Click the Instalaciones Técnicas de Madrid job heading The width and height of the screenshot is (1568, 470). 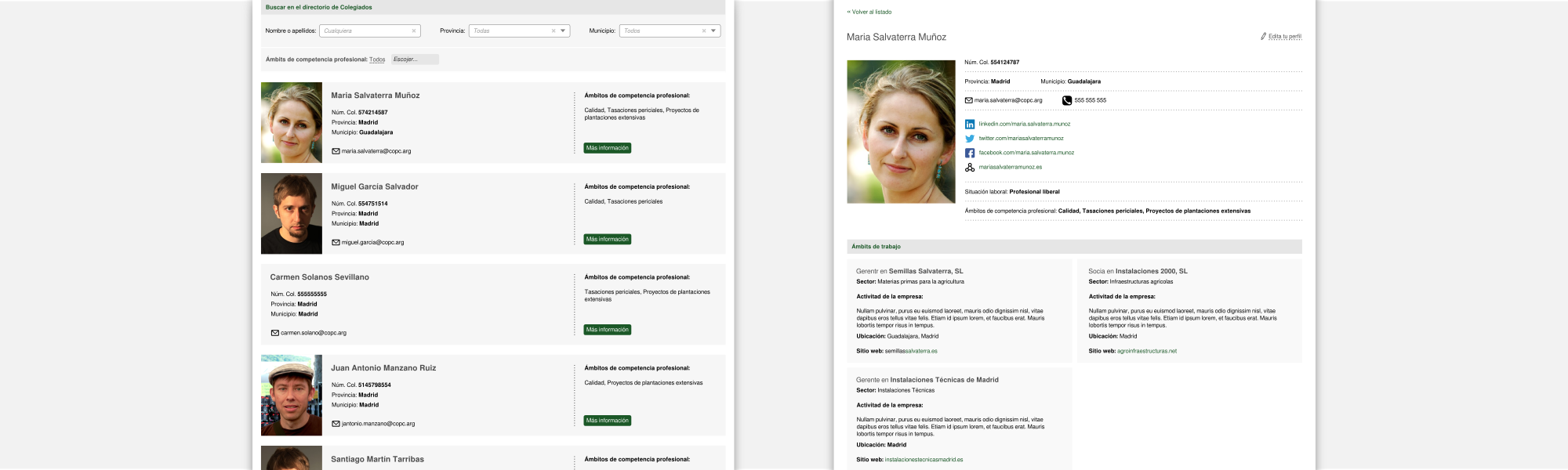pos(927,380)
